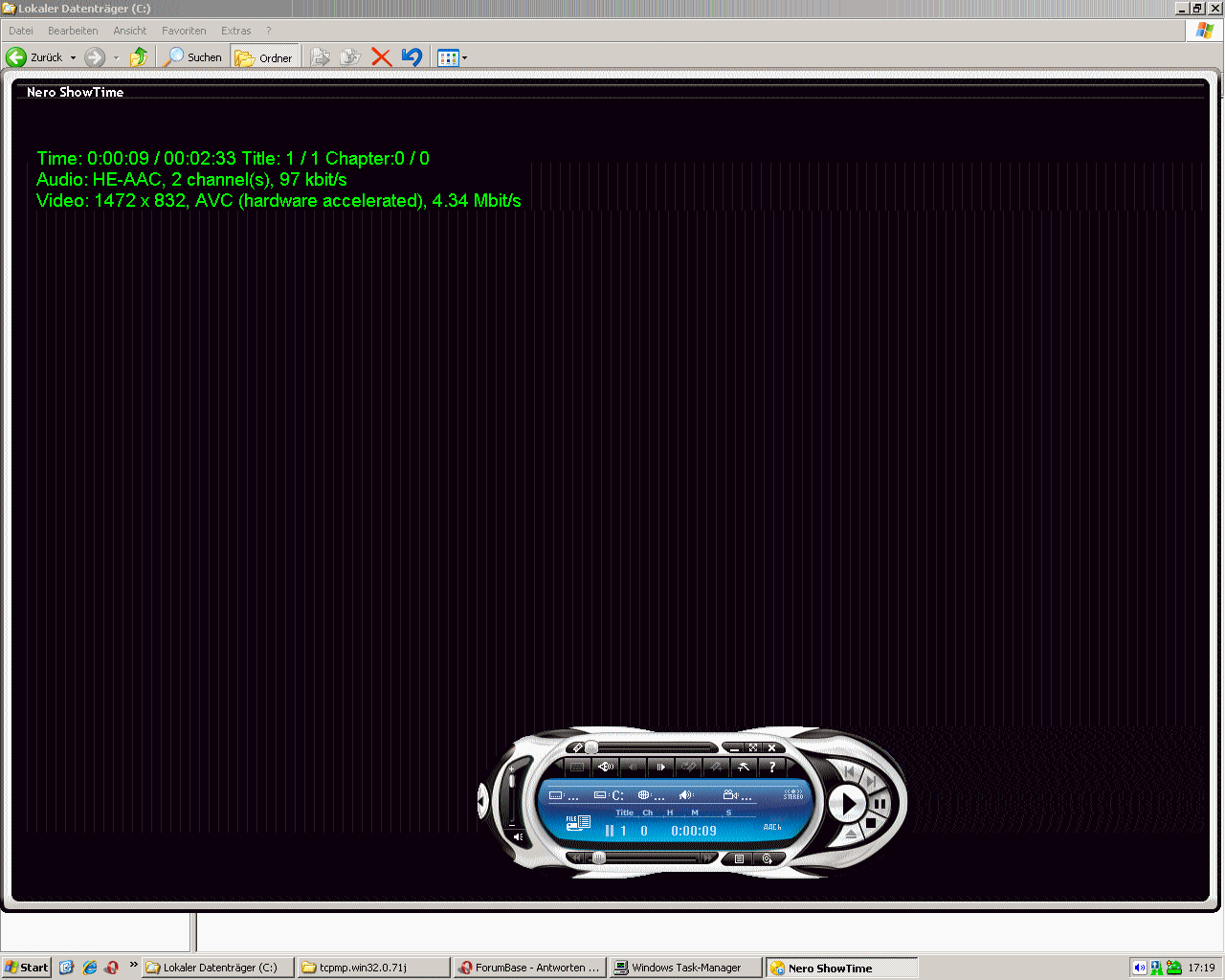Skip to the previous chapter
Viewport: 1225px width, 980px height.
tap(849, 772)
